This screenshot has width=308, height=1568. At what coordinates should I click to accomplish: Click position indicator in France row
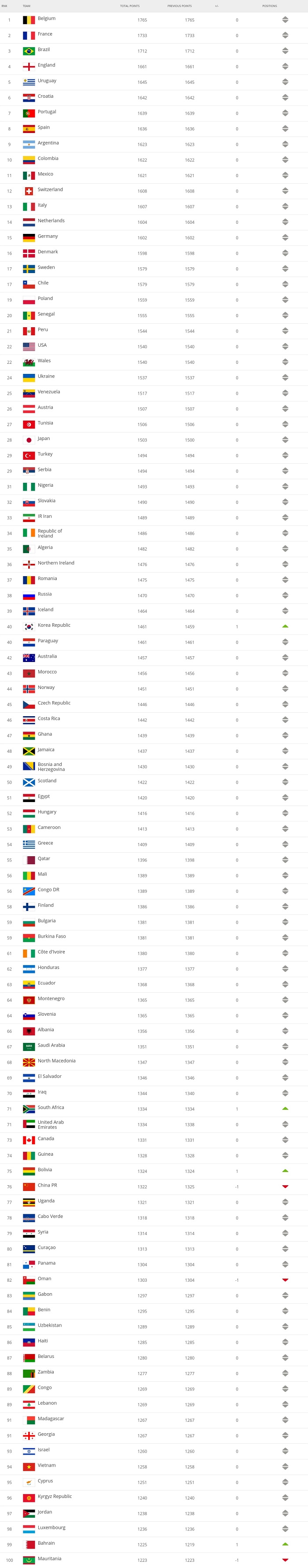tap(285, 35)
